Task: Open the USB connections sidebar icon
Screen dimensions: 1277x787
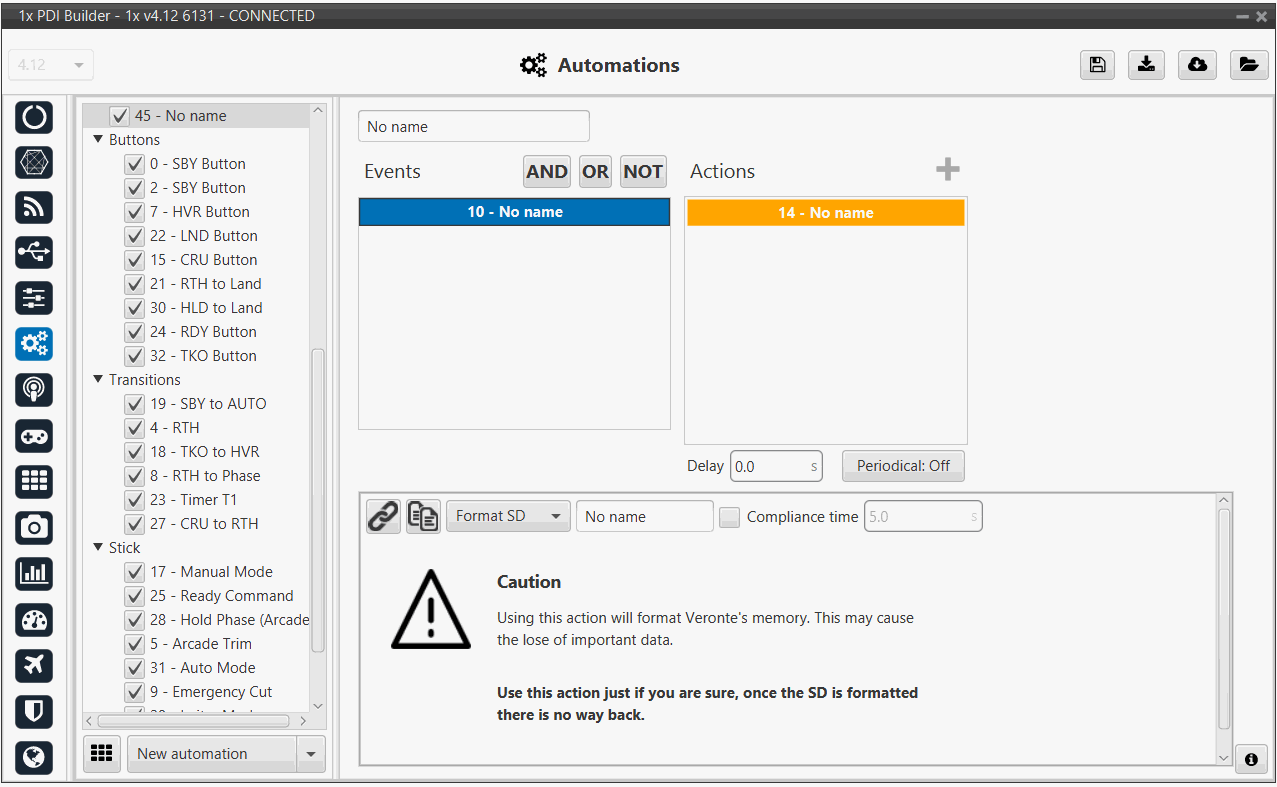Action: (x=34, y=253)
